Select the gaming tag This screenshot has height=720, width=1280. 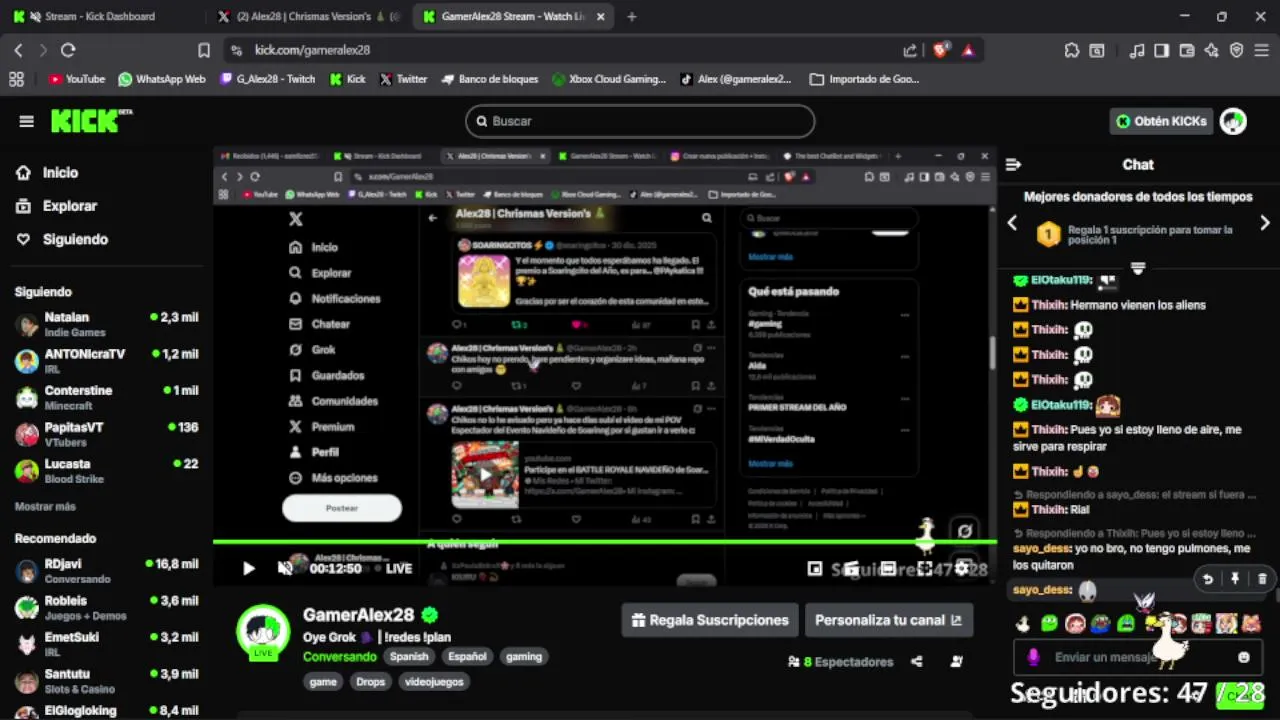[524, 657]
